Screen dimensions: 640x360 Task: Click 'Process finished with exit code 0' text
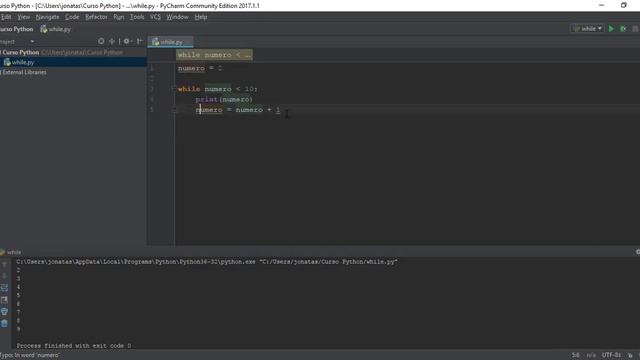point(74,345)
